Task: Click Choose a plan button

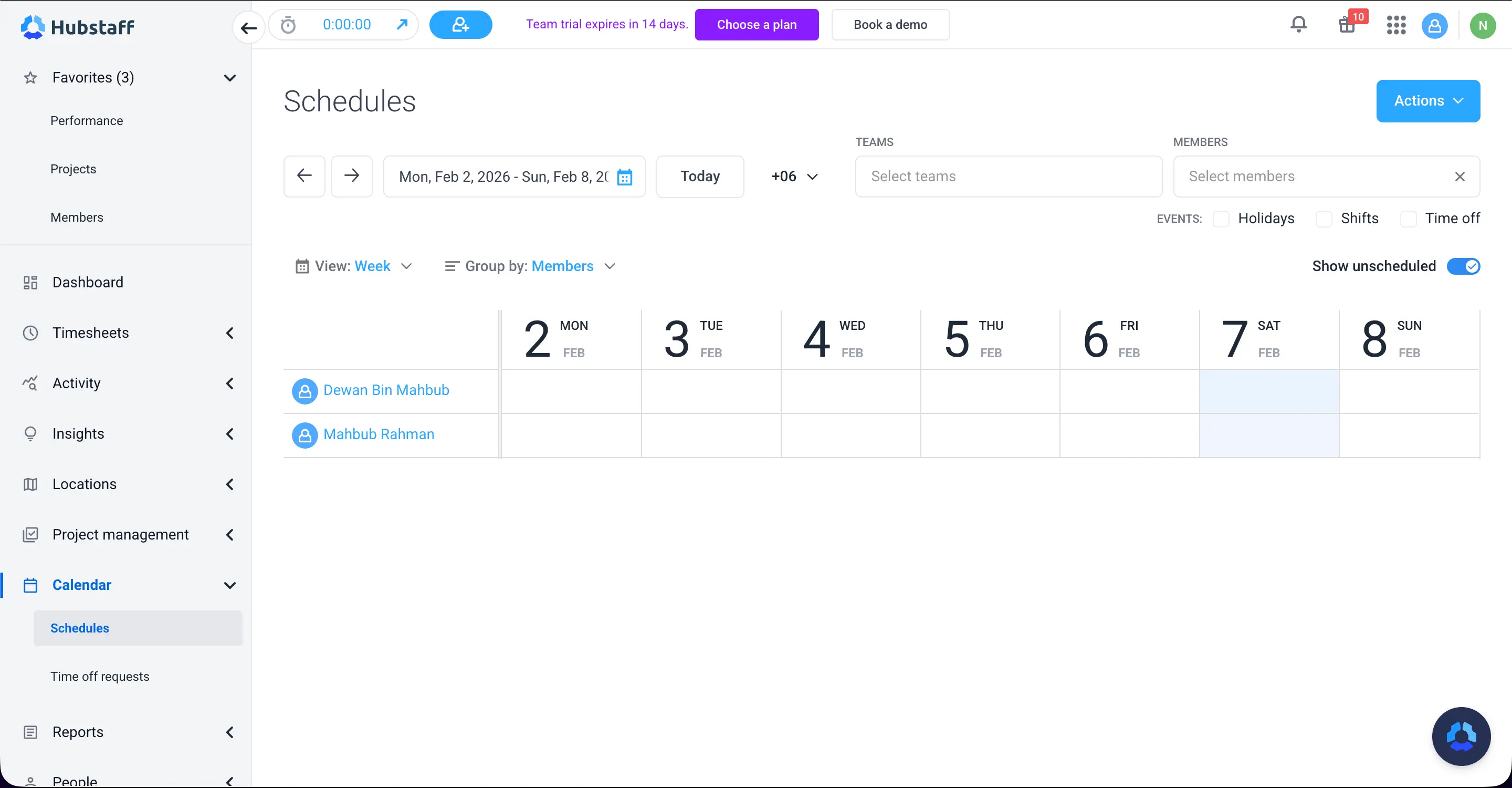Action: (757, 25)
